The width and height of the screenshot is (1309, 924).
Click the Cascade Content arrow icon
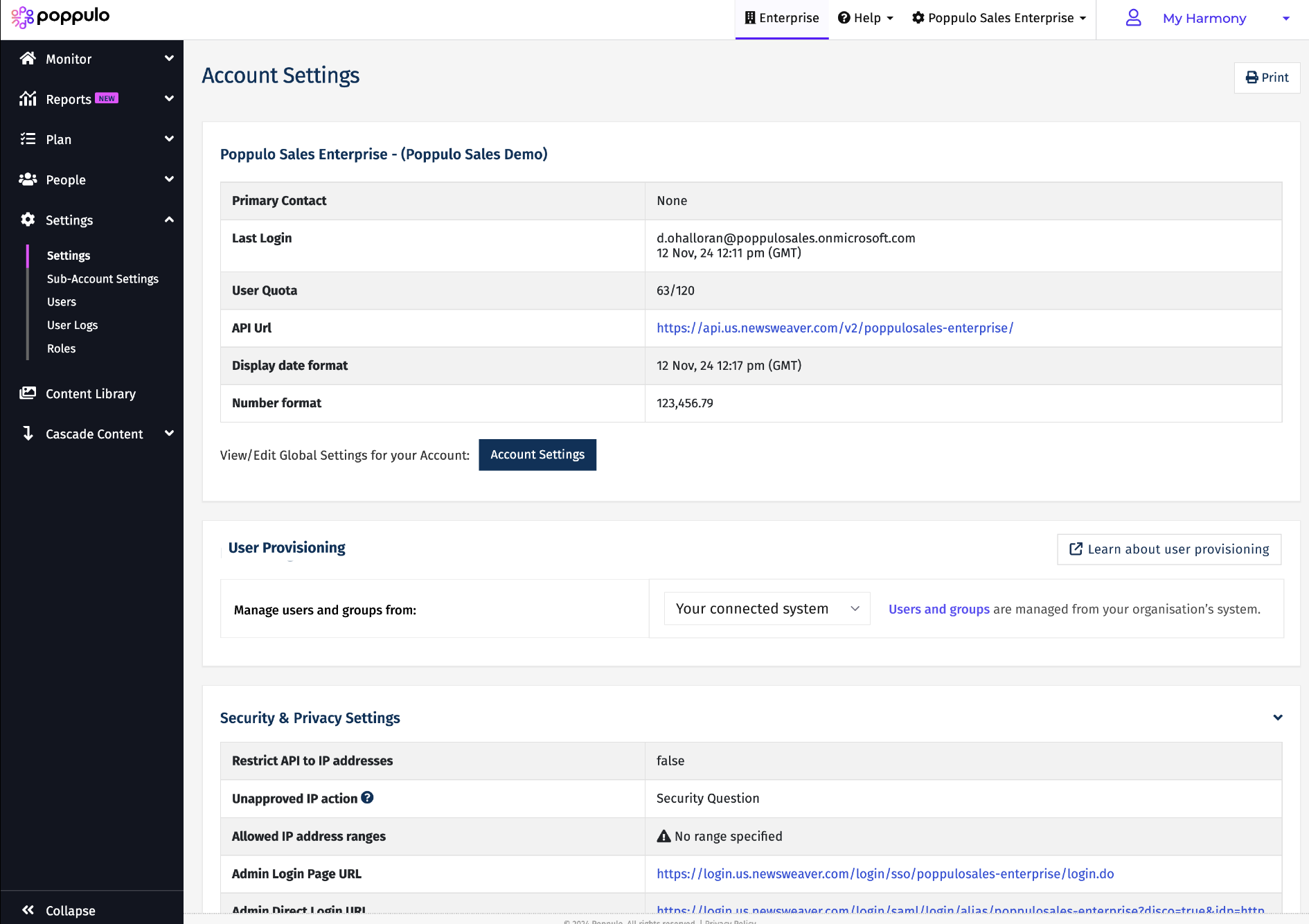tap(28, 434)
